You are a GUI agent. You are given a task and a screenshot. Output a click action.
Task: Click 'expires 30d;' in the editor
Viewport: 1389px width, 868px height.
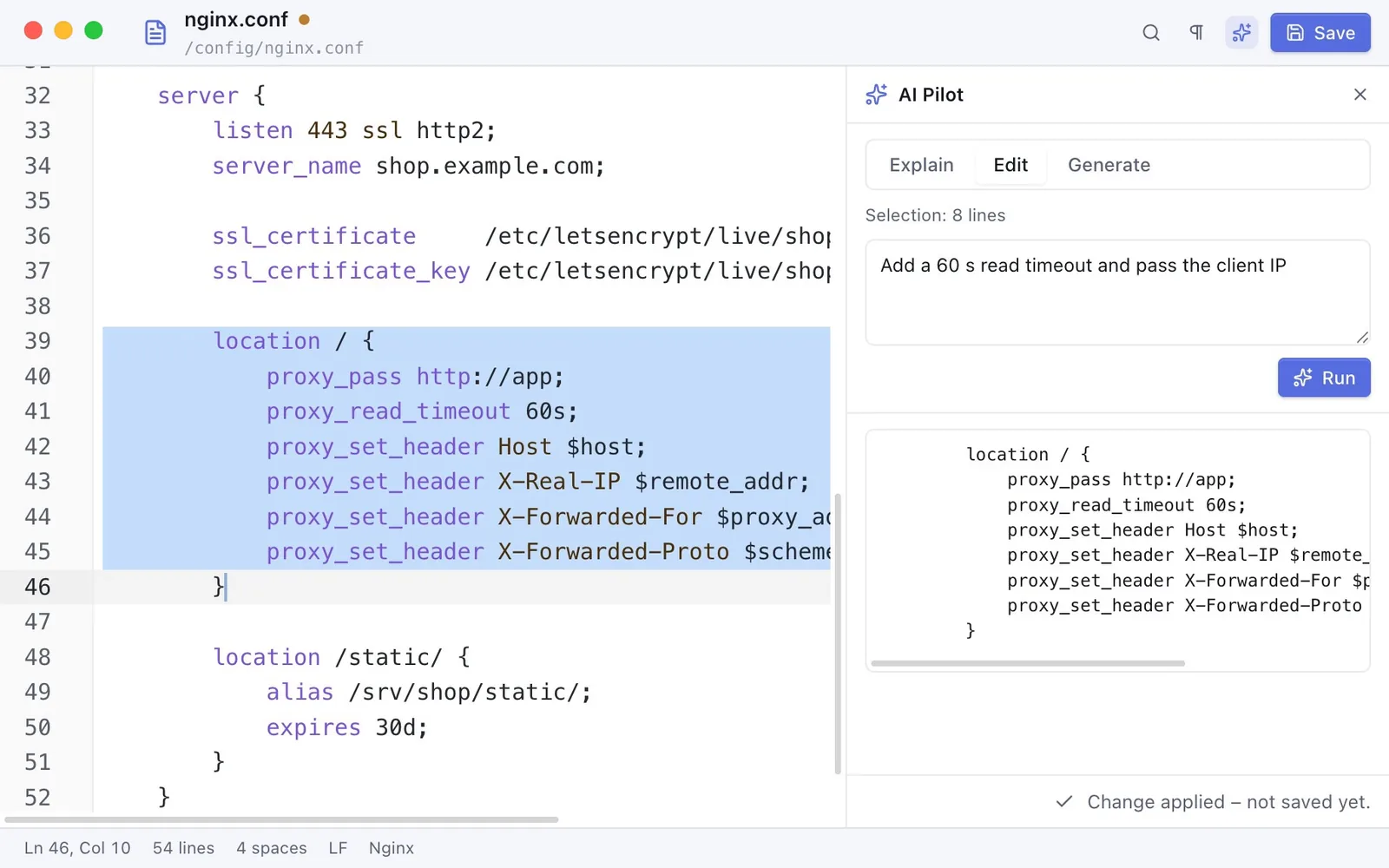[x=347, y=727]
